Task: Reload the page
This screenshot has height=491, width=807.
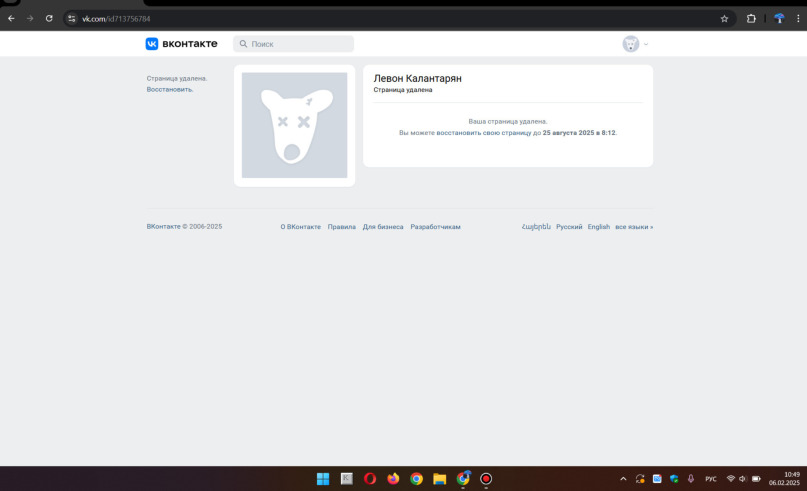Action: 49,19
